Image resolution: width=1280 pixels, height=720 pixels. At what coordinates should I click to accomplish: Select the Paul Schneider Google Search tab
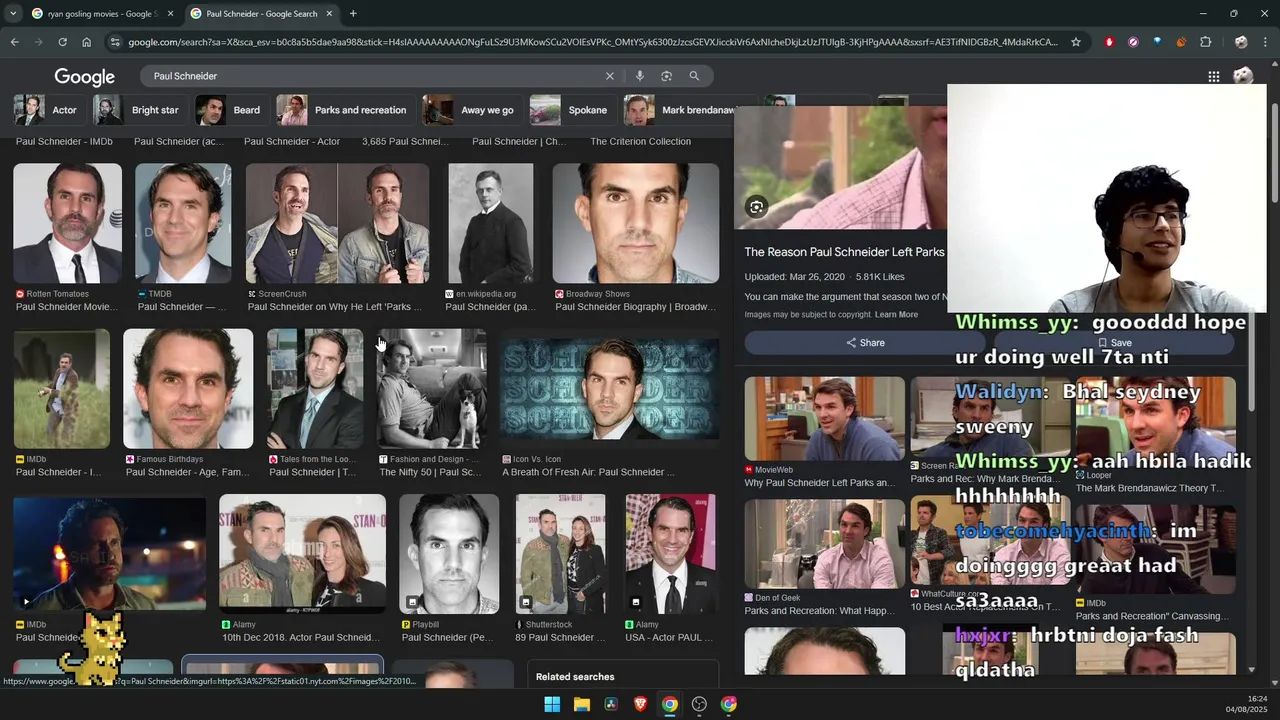pos(260,14)
